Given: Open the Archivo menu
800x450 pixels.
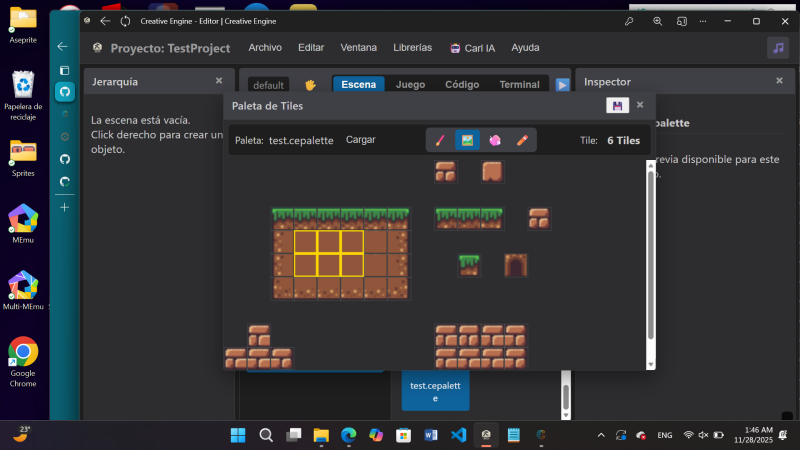Looking at the screenshot, I should 265,48.
